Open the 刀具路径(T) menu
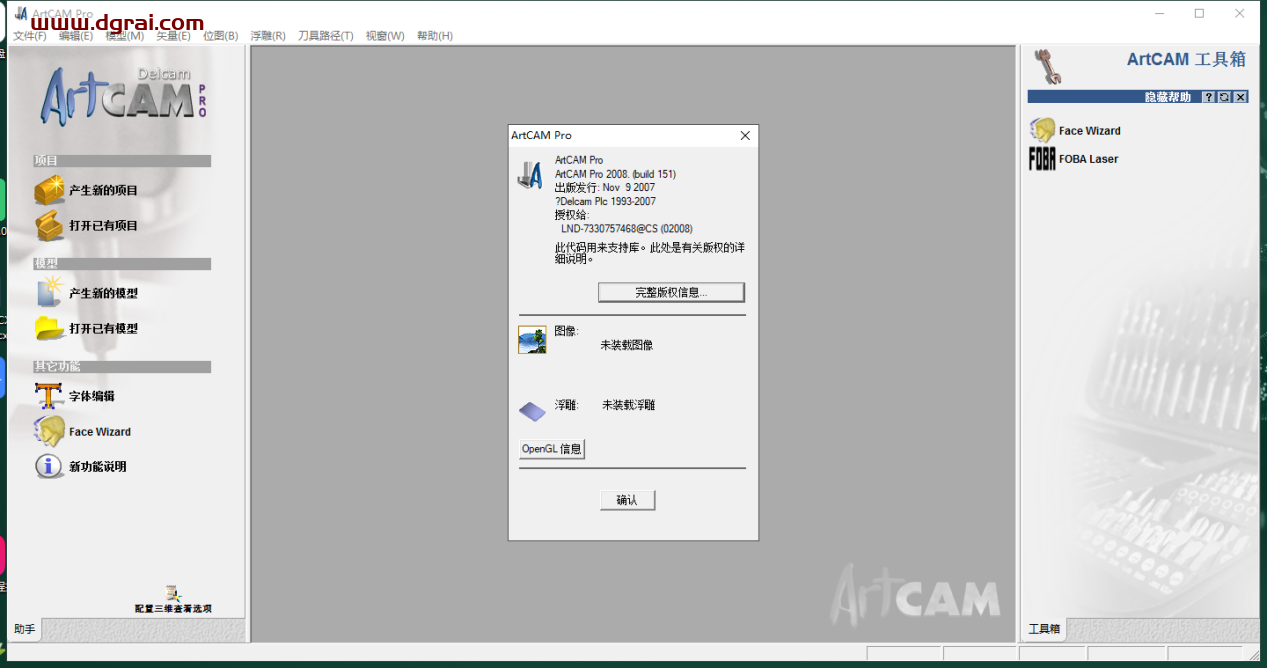1267x668 pixels. click(326, 36)
